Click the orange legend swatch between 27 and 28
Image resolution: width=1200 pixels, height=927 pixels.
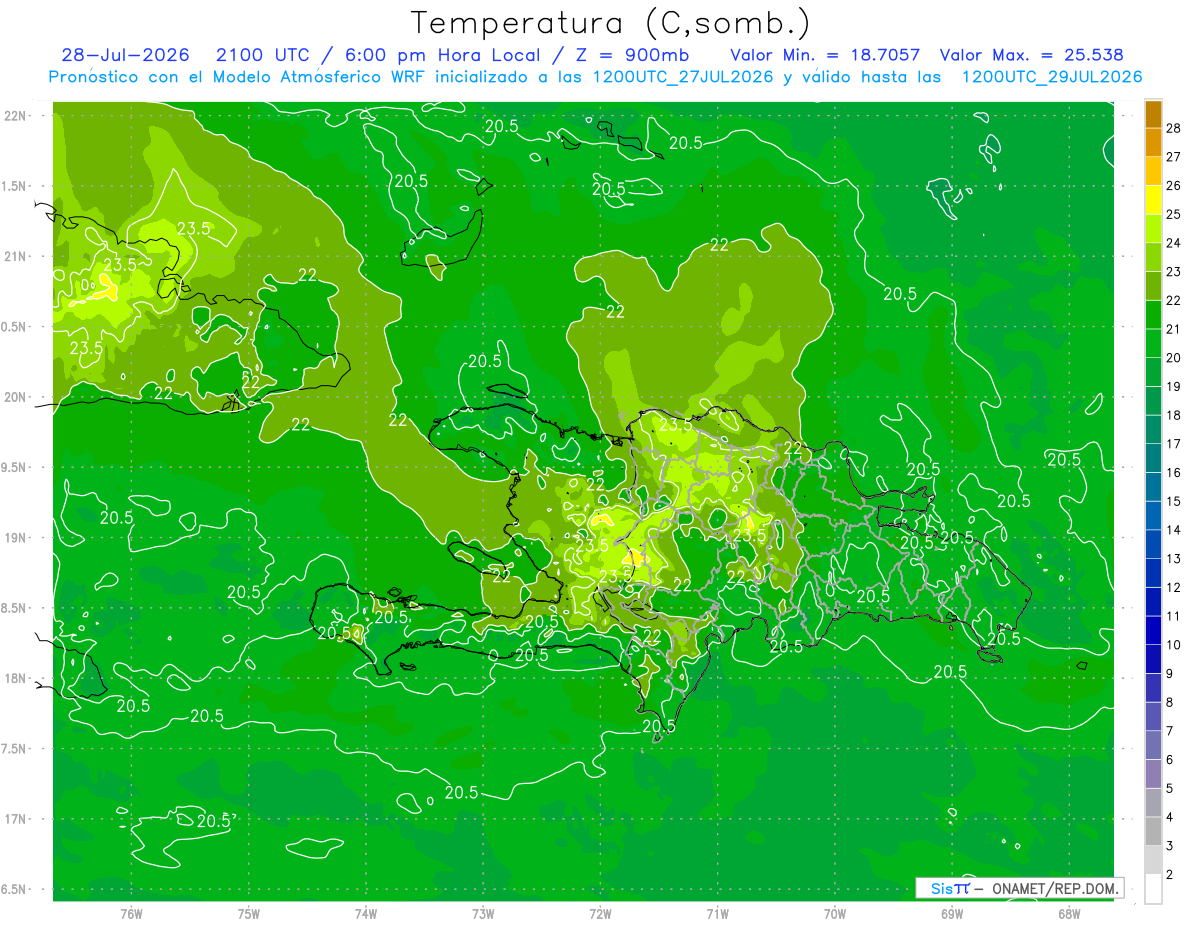1153,142
